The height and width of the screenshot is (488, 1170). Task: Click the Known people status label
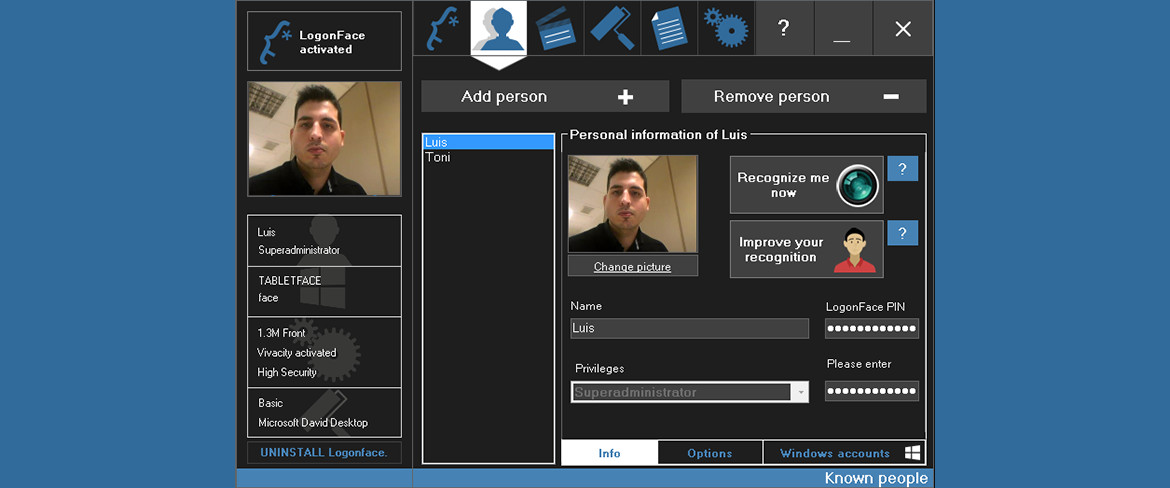click(876, 478)
